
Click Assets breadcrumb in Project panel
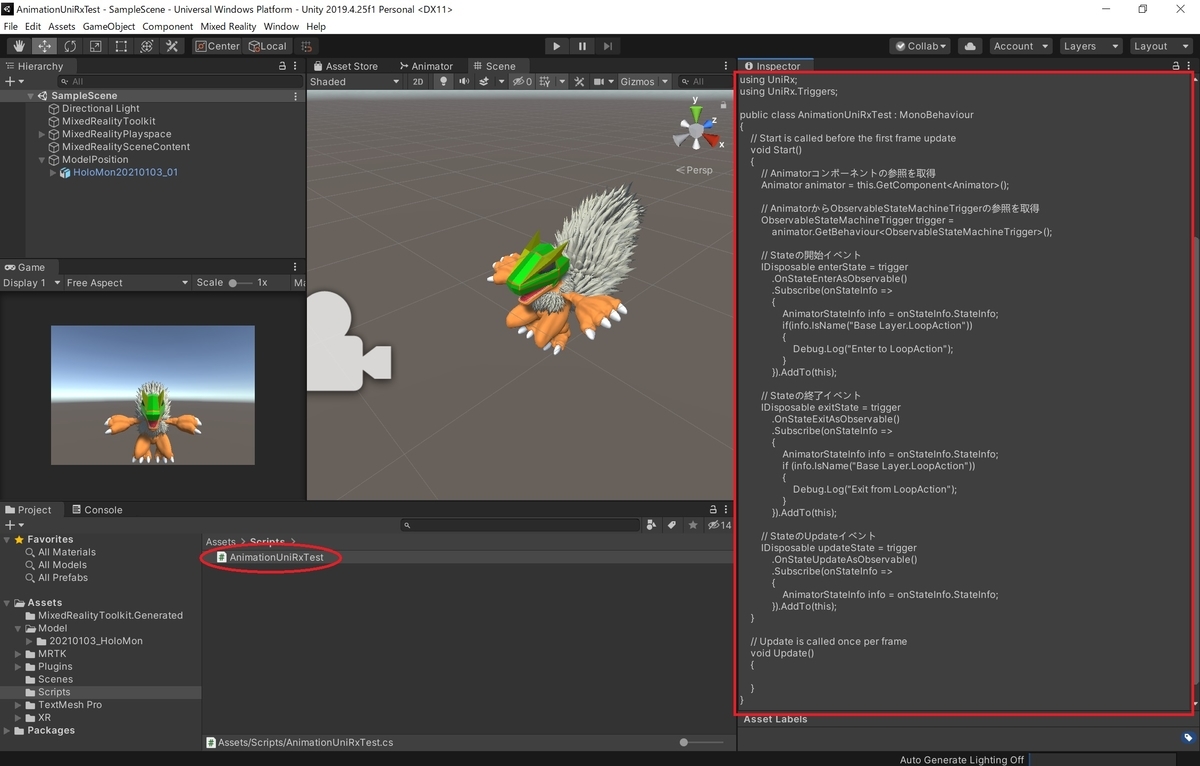click(221, 542)
